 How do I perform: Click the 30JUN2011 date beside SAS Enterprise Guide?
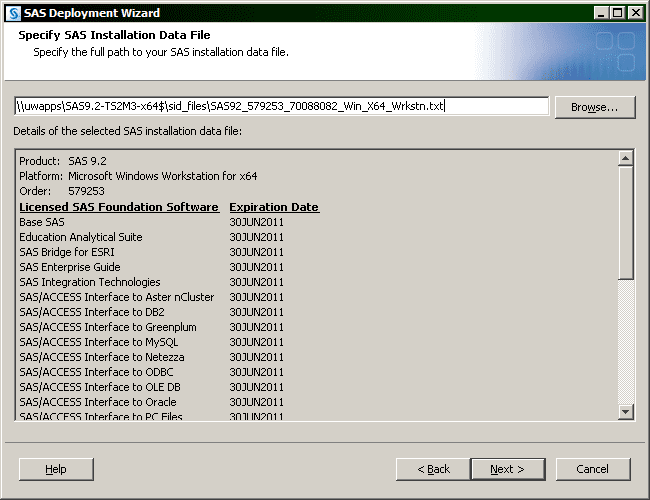257,267
